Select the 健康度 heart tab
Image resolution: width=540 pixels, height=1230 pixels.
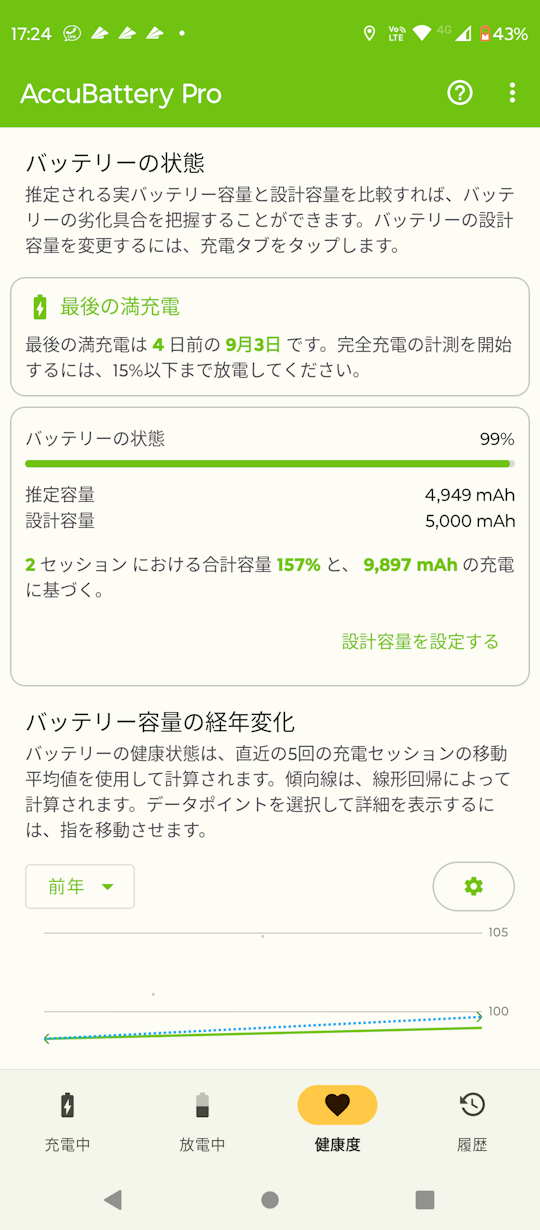pyautogui.click(x=338, y=1122)
